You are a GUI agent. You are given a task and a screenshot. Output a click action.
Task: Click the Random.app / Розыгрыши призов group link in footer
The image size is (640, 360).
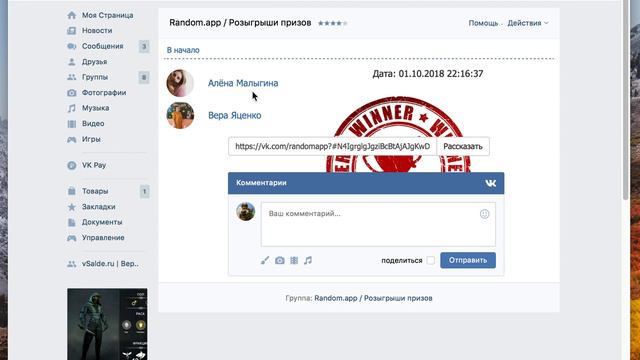(x=373, y=298)
